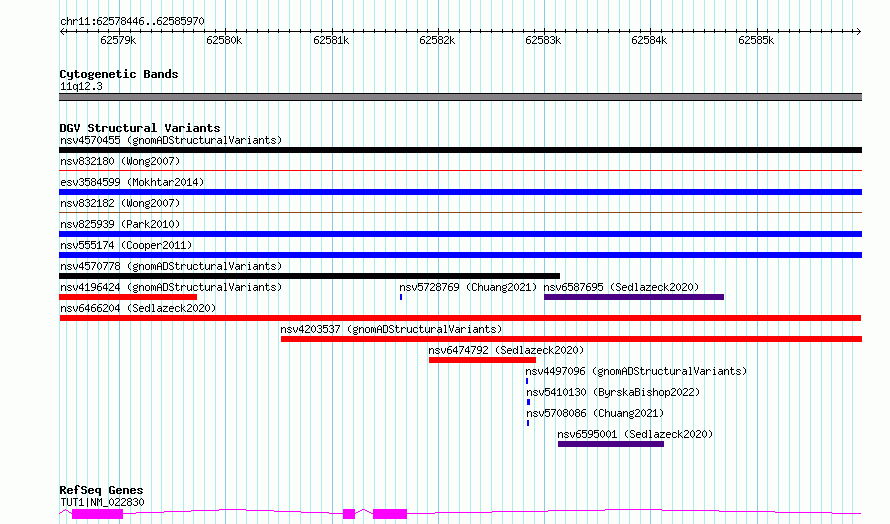This screenshot has width=890, height=524.
Task: Select the blue nsv555174 variant bar
Action: tap(460, 255)
